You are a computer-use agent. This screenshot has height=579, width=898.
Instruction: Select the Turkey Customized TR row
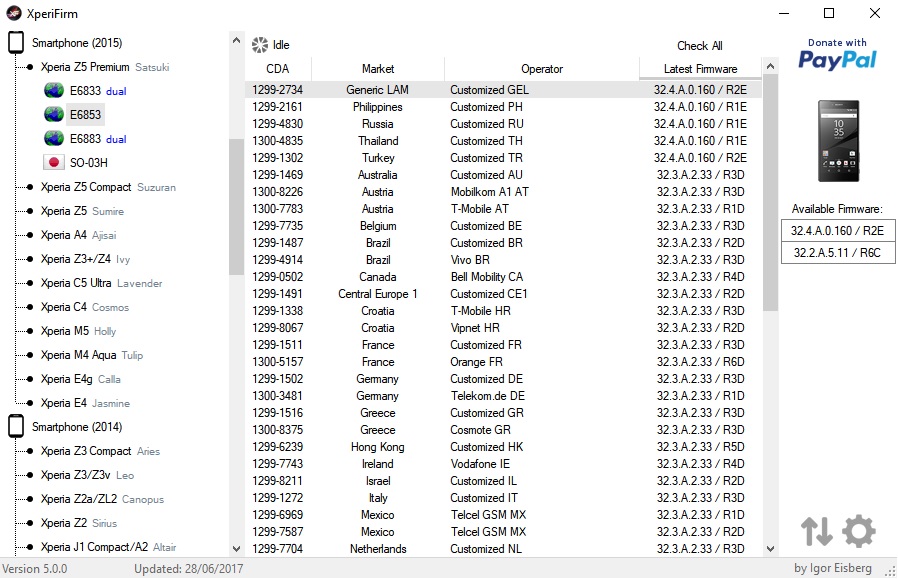pyautogui.click(x=504, y=158)
